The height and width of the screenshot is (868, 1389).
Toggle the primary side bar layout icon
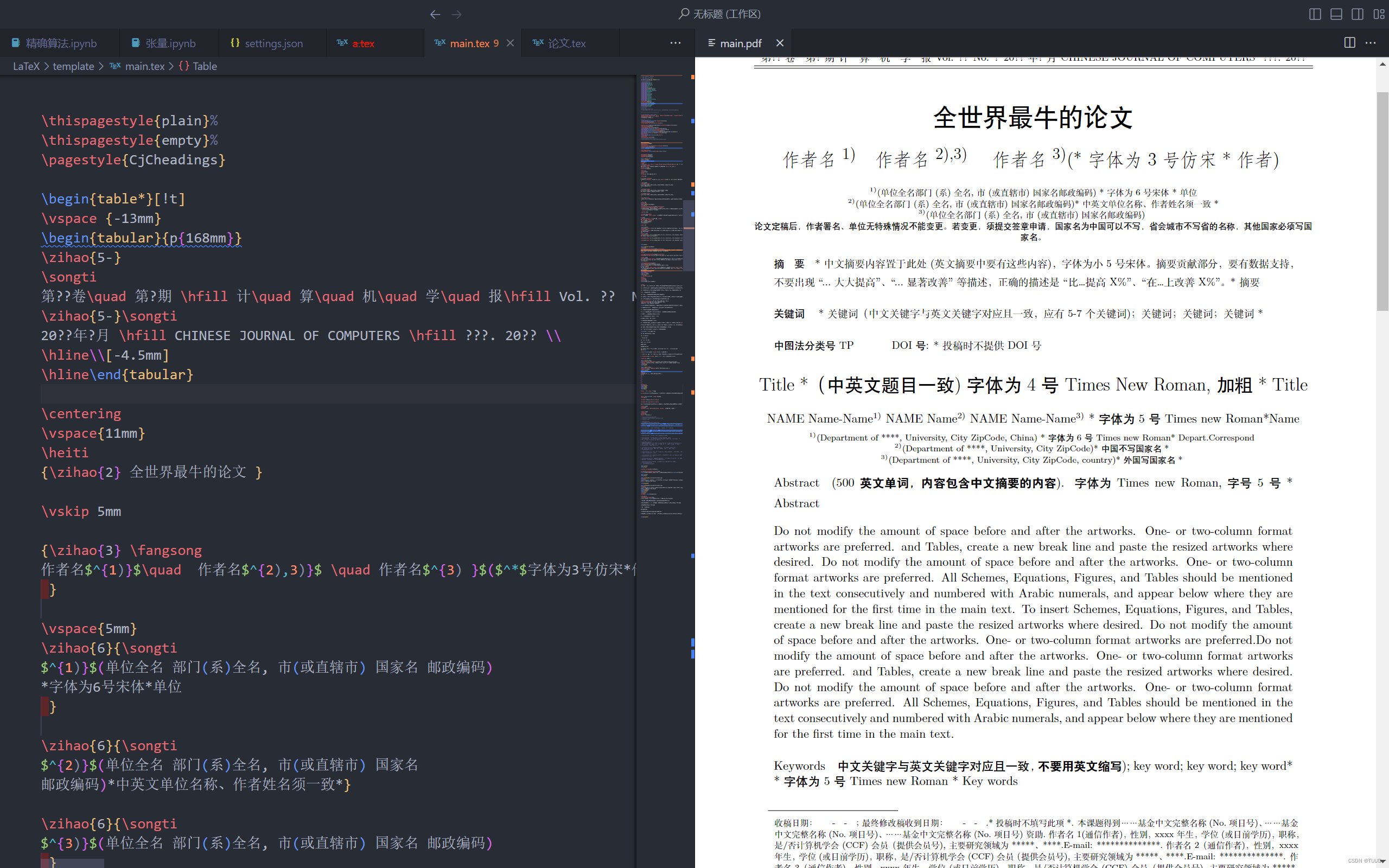1315,14
